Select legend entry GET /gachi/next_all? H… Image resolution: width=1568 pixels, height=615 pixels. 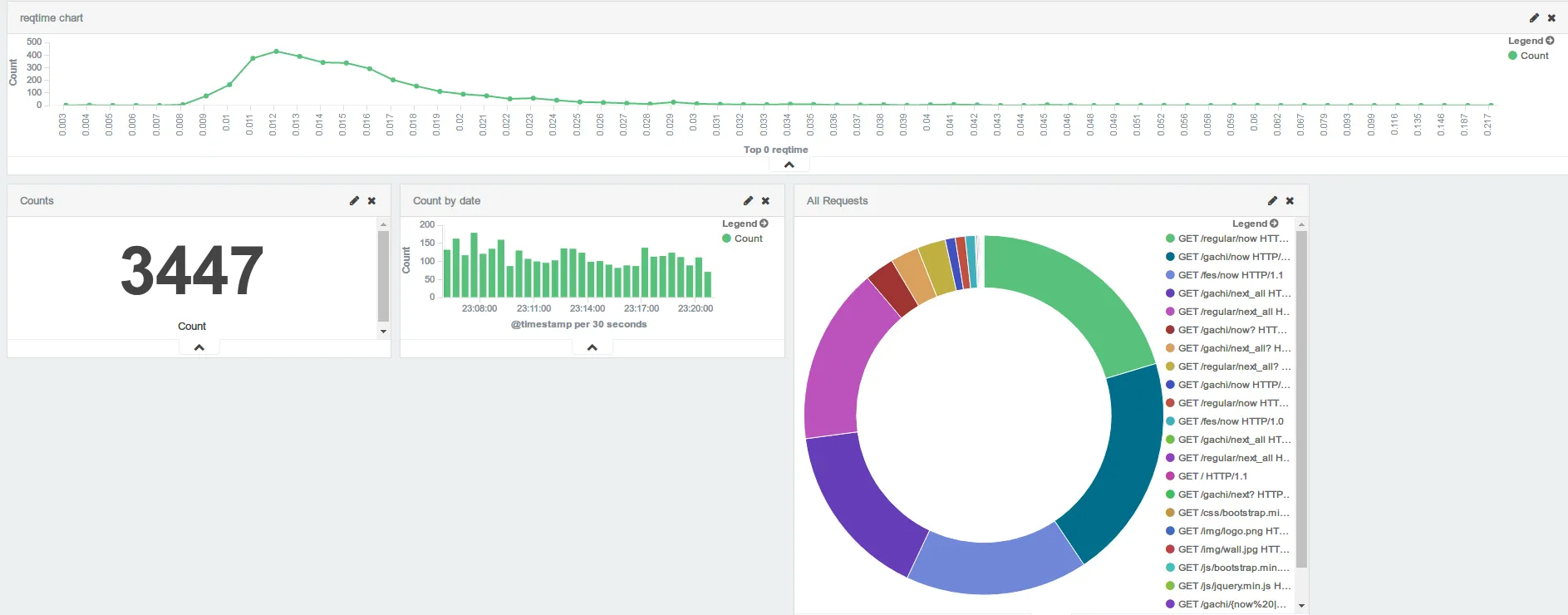pos(1228,348)
